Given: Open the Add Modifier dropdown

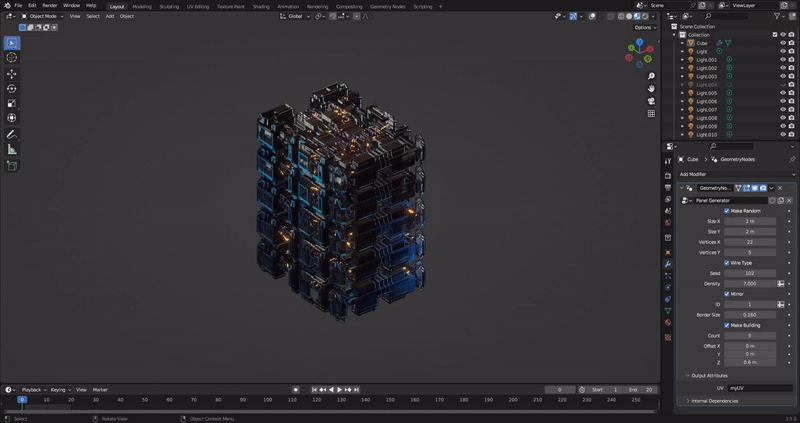Looking at the screenshot, I should tap(737, 175).
